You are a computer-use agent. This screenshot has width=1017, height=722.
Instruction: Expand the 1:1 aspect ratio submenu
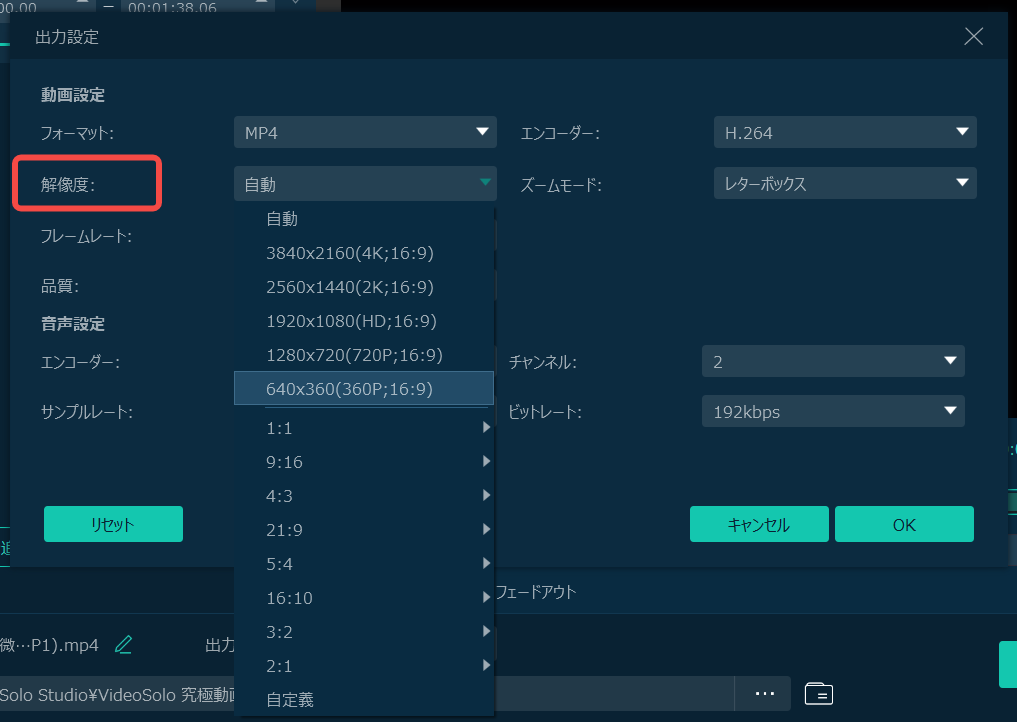tap(364, 428)
